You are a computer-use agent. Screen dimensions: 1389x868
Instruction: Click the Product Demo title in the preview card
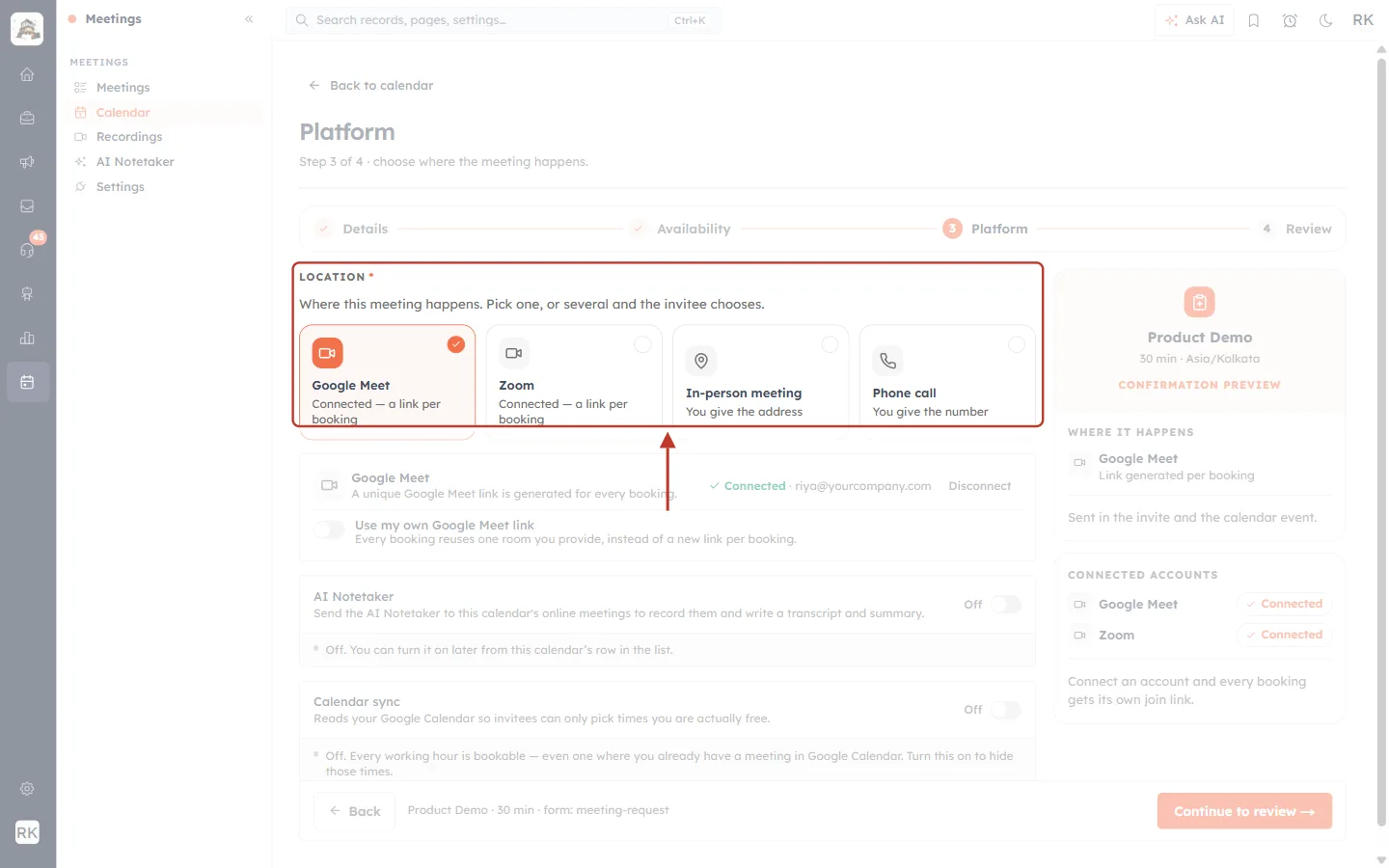pyautogui.click(x=1200, y=338)
